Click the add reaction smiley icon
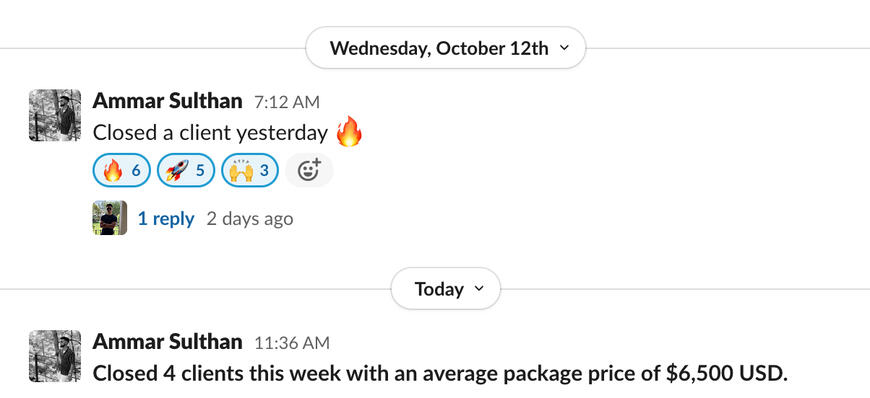Image resolution: width=870 pixels, height=398 pixels. click(309, 170)
